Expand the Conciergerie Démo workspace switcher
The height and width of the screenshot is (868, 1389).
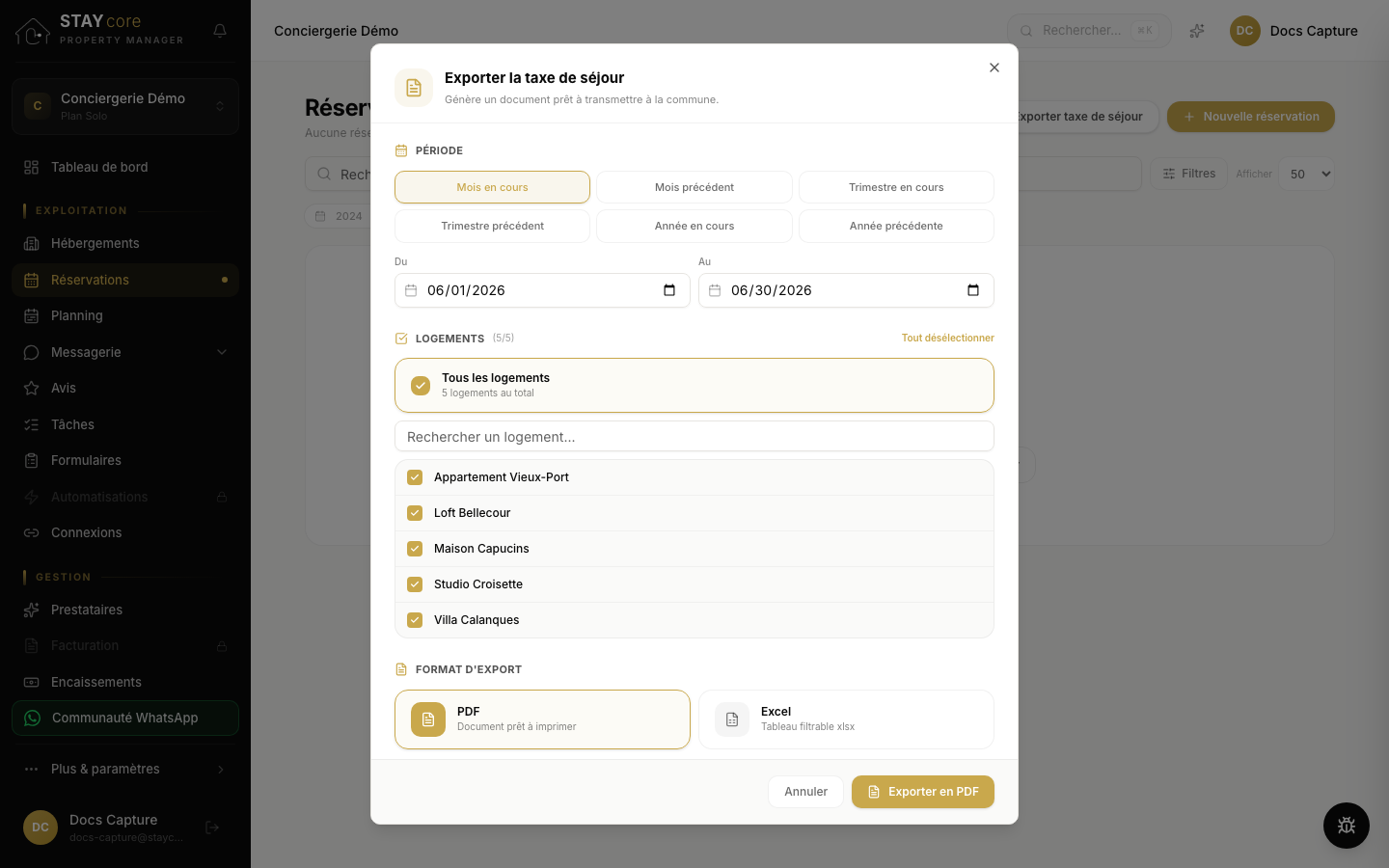(x=125, y=106)
